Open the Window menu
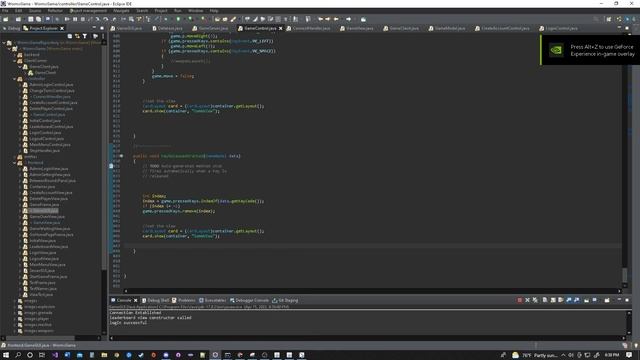Image resolution: width=640 pixels, height=360 pixels. click(x=196, y=11)
